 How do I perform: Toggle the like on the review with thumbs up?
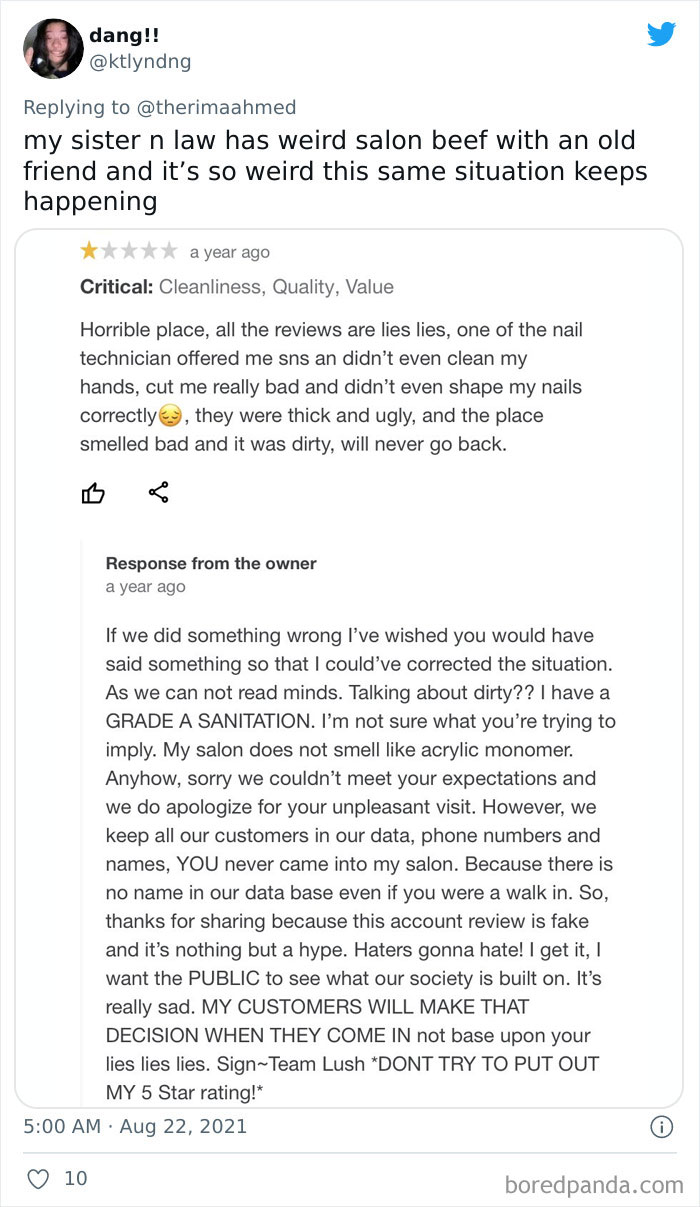coord(94,492)
